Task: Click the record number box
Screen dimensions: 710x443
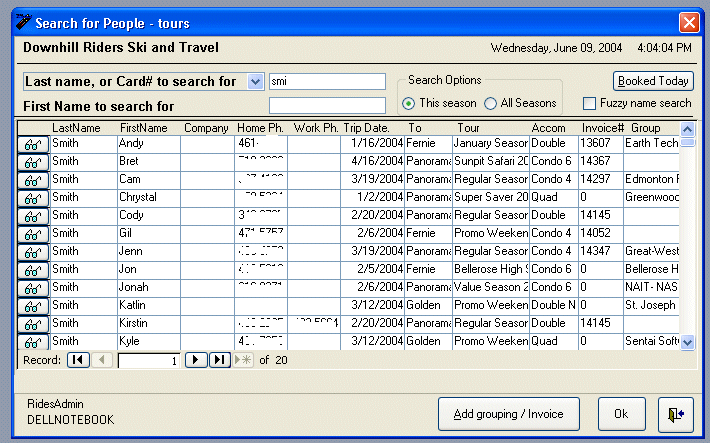Action: pyautogui.click(x=149, y=361)
